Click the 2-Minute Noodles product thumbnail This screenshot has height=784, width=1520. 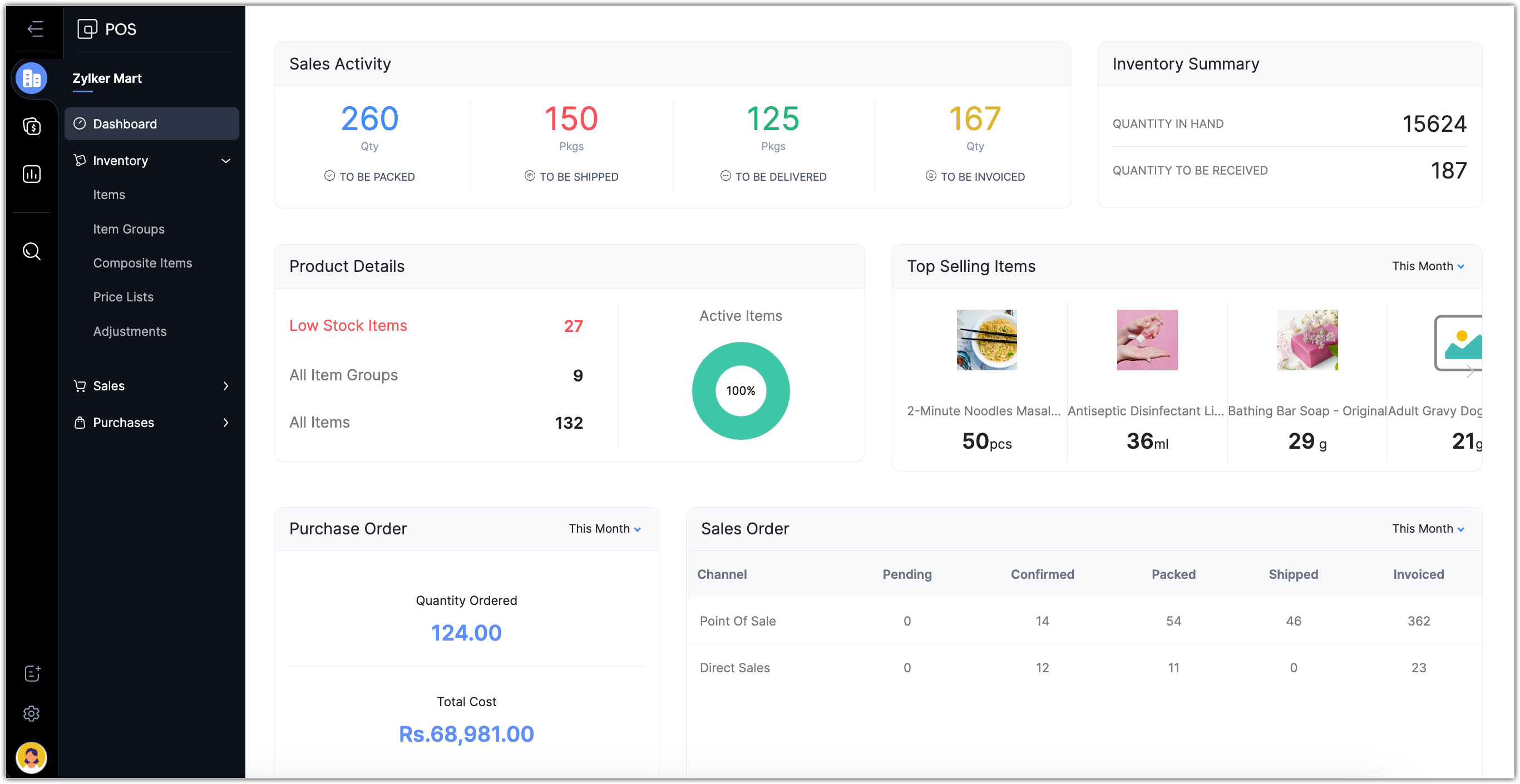coord(986,340)
